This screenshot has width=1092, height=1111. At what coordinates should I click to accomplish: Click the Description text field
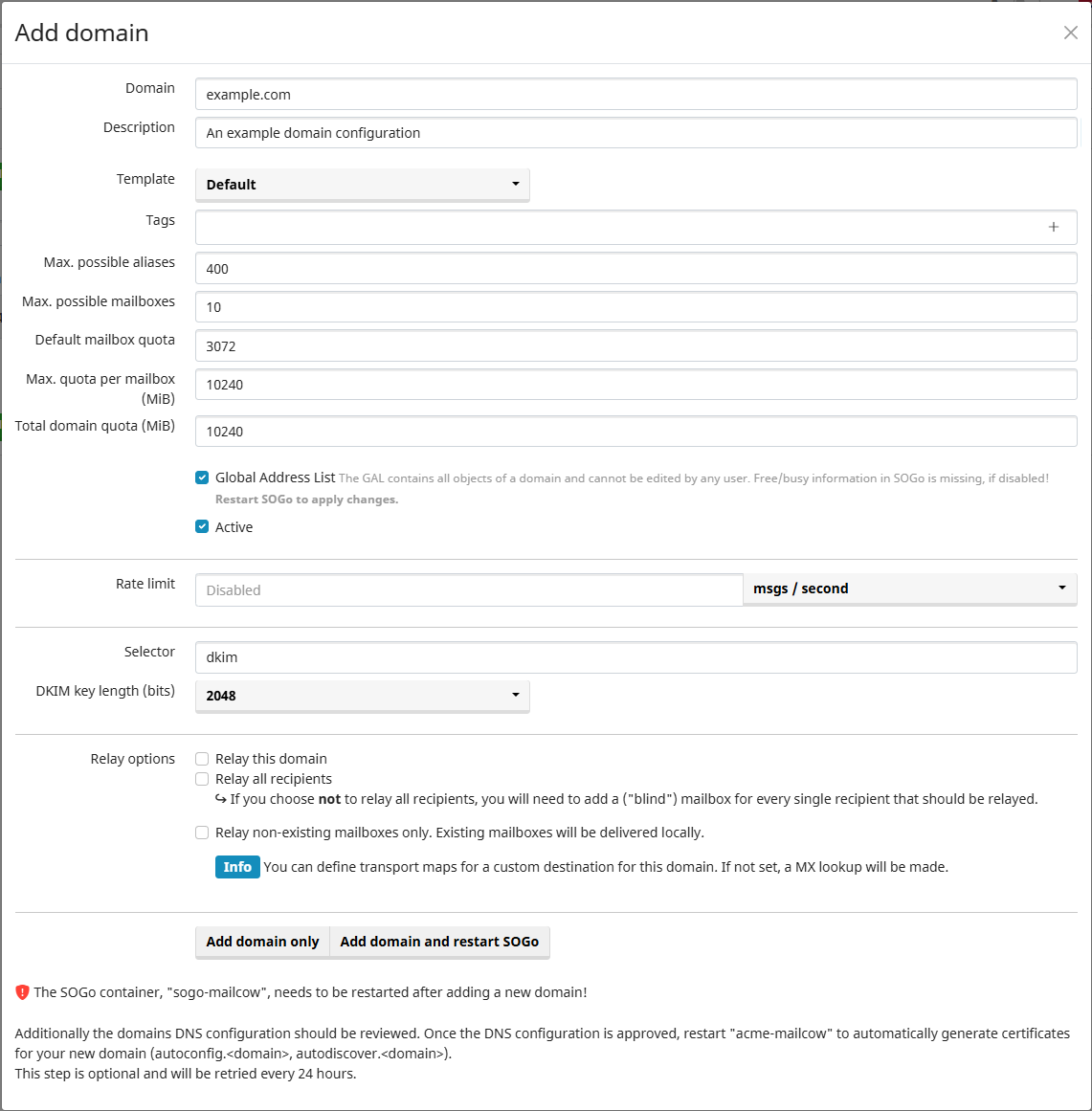pyautogui.click(x=635, y=133)
